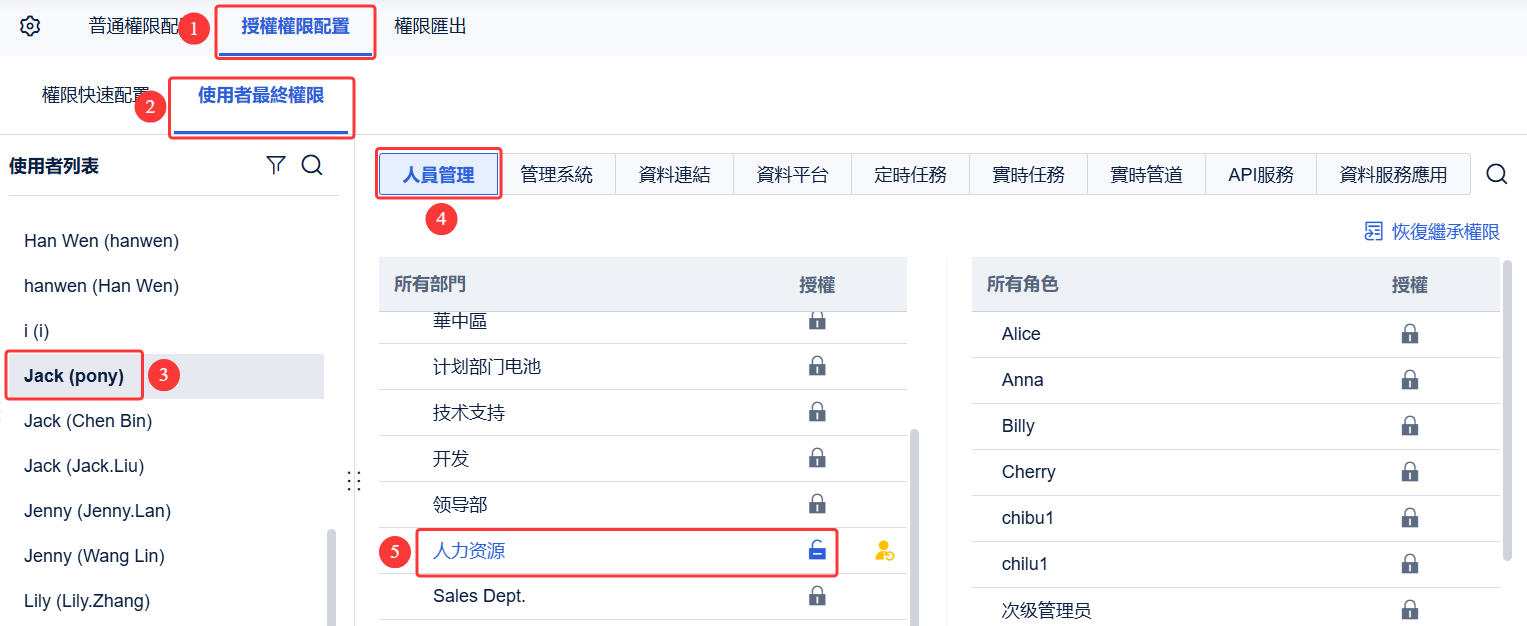1527x626 pixels.
Task: Click the 恢復繼承權限 link
Action: (x=1445, y=232)
